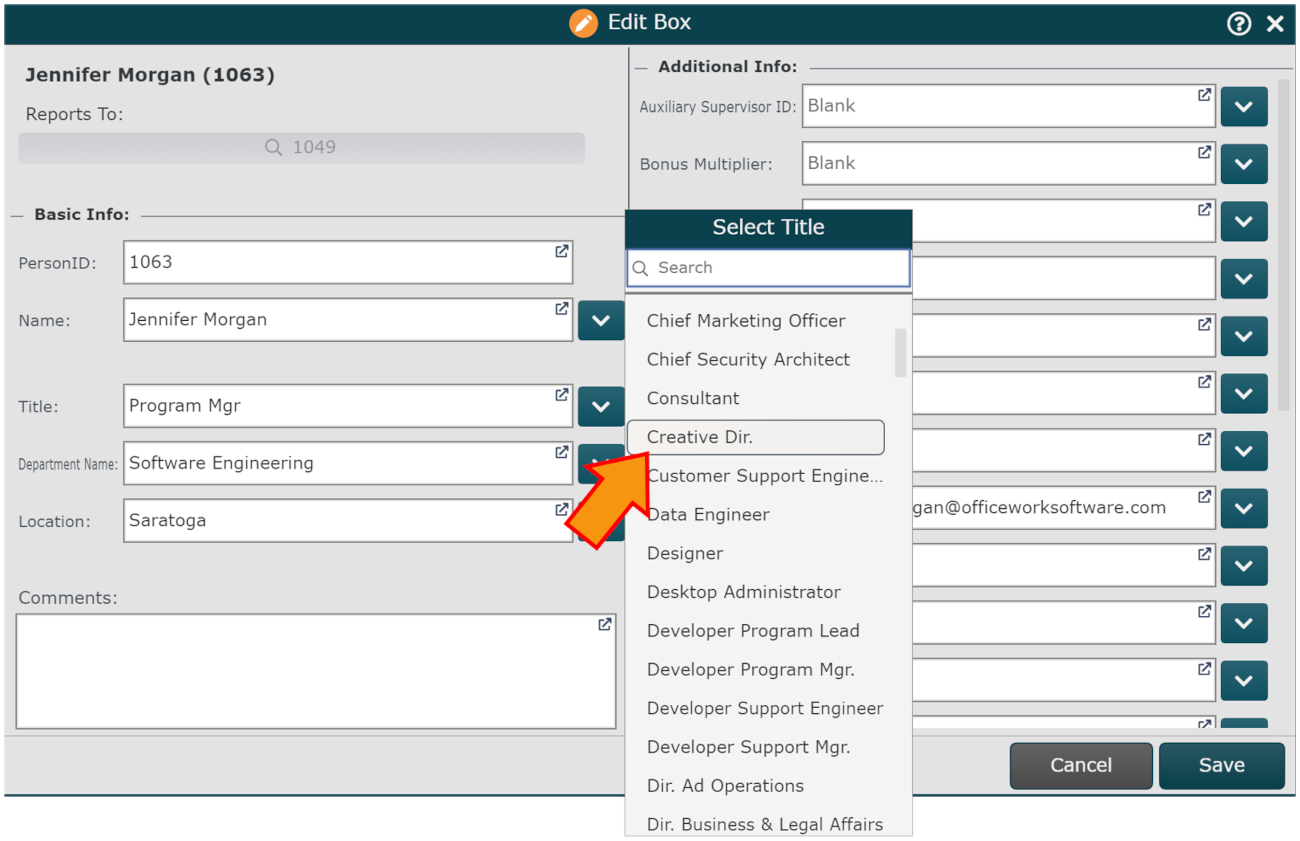
Task: Click the Location field showing Saratoga
Action: click(348, 521)
